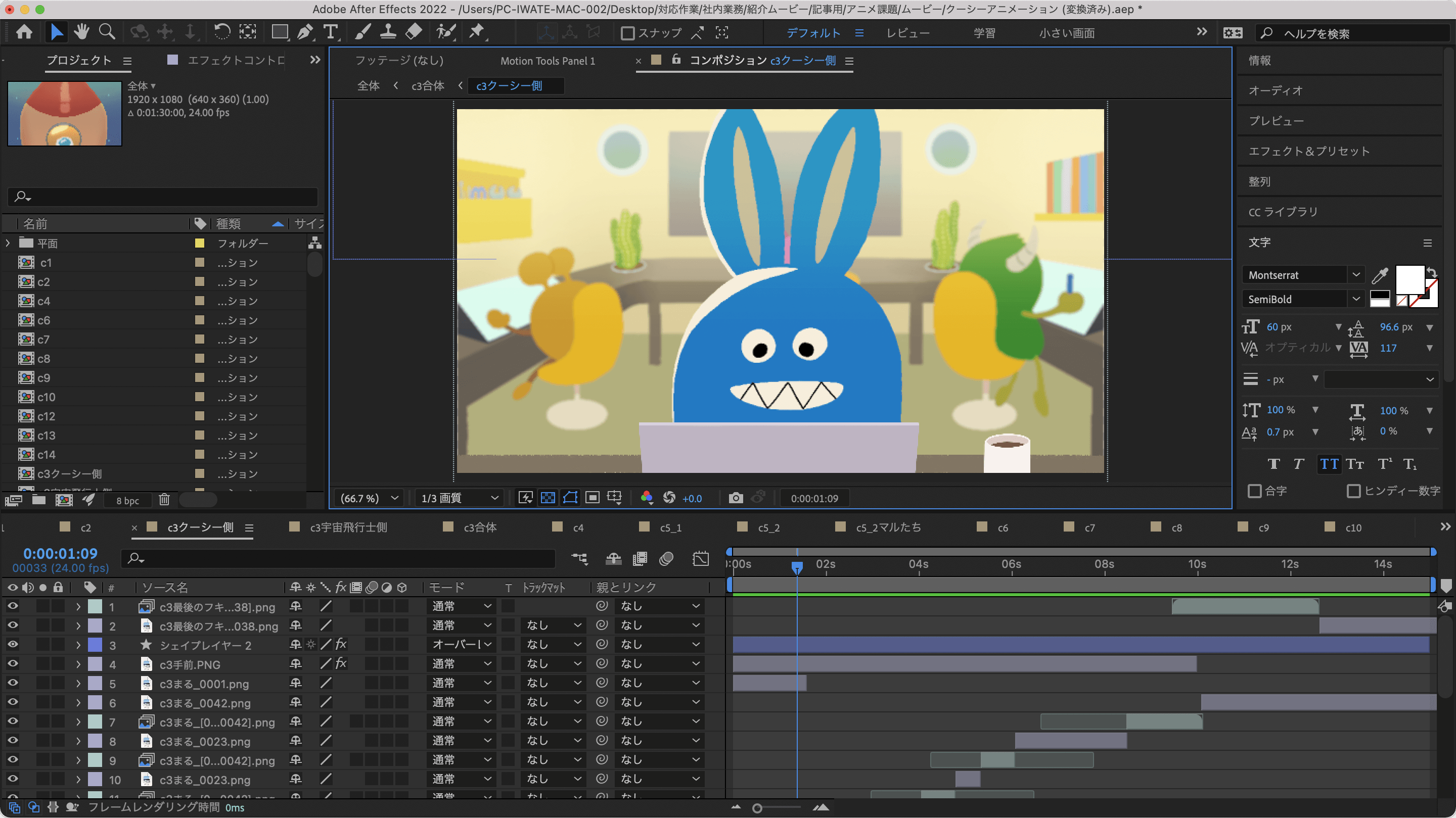Hide the c3最後のフキ...38].png layer
The height and width of the screenshot is (818, 1456).
(x=13, y=606)
